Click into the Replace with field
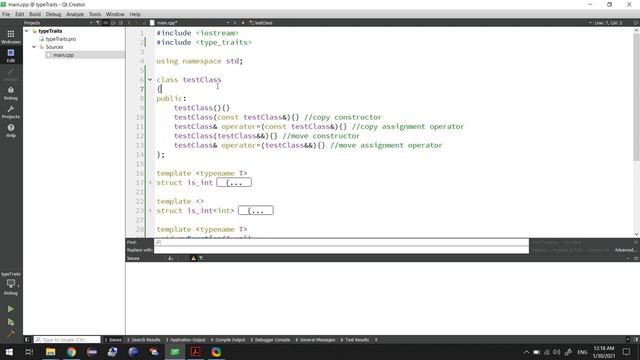 point(341,250)
